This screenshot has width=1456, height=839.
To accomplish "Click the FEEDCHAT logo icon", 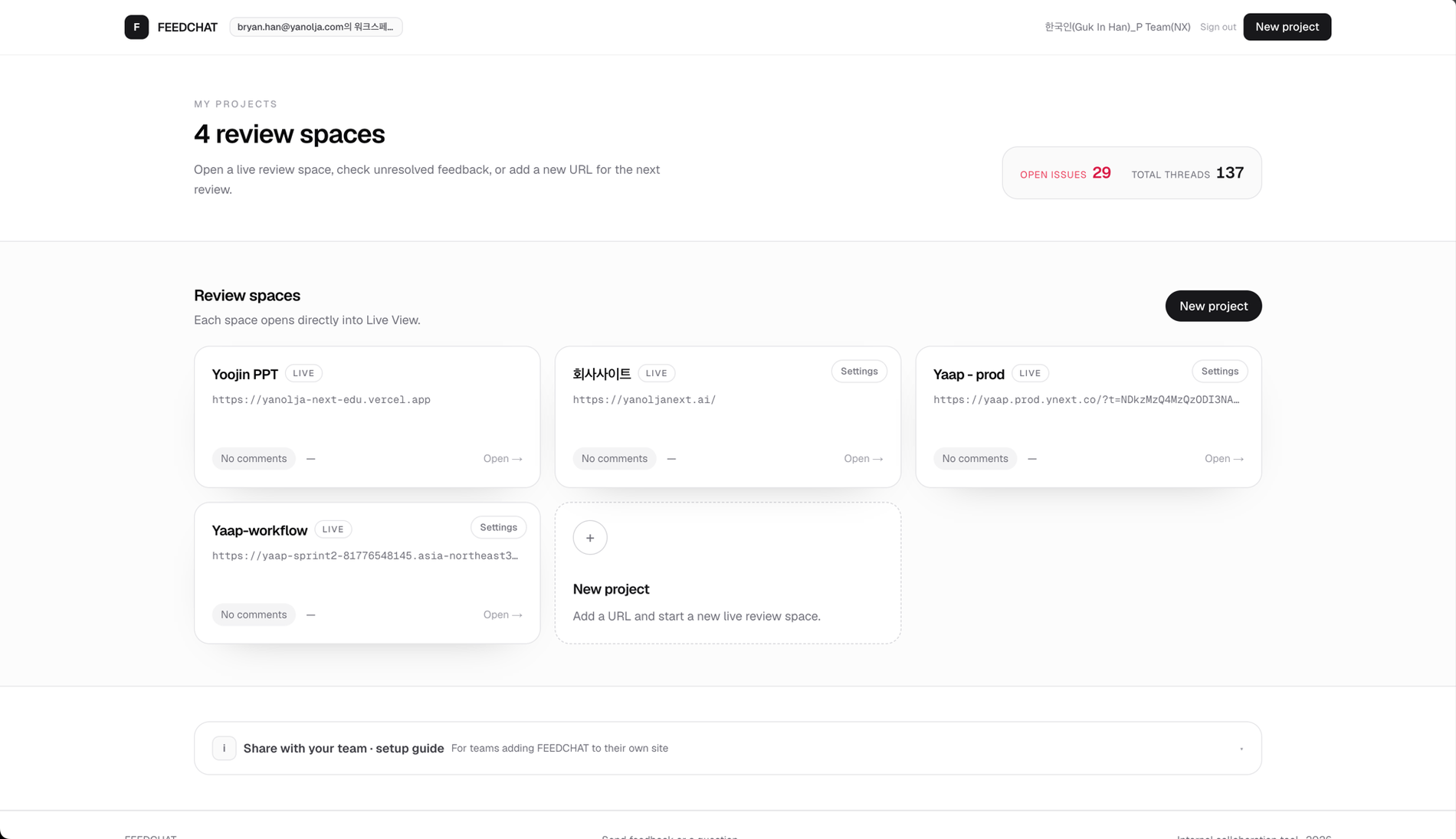I will [136, 27].
